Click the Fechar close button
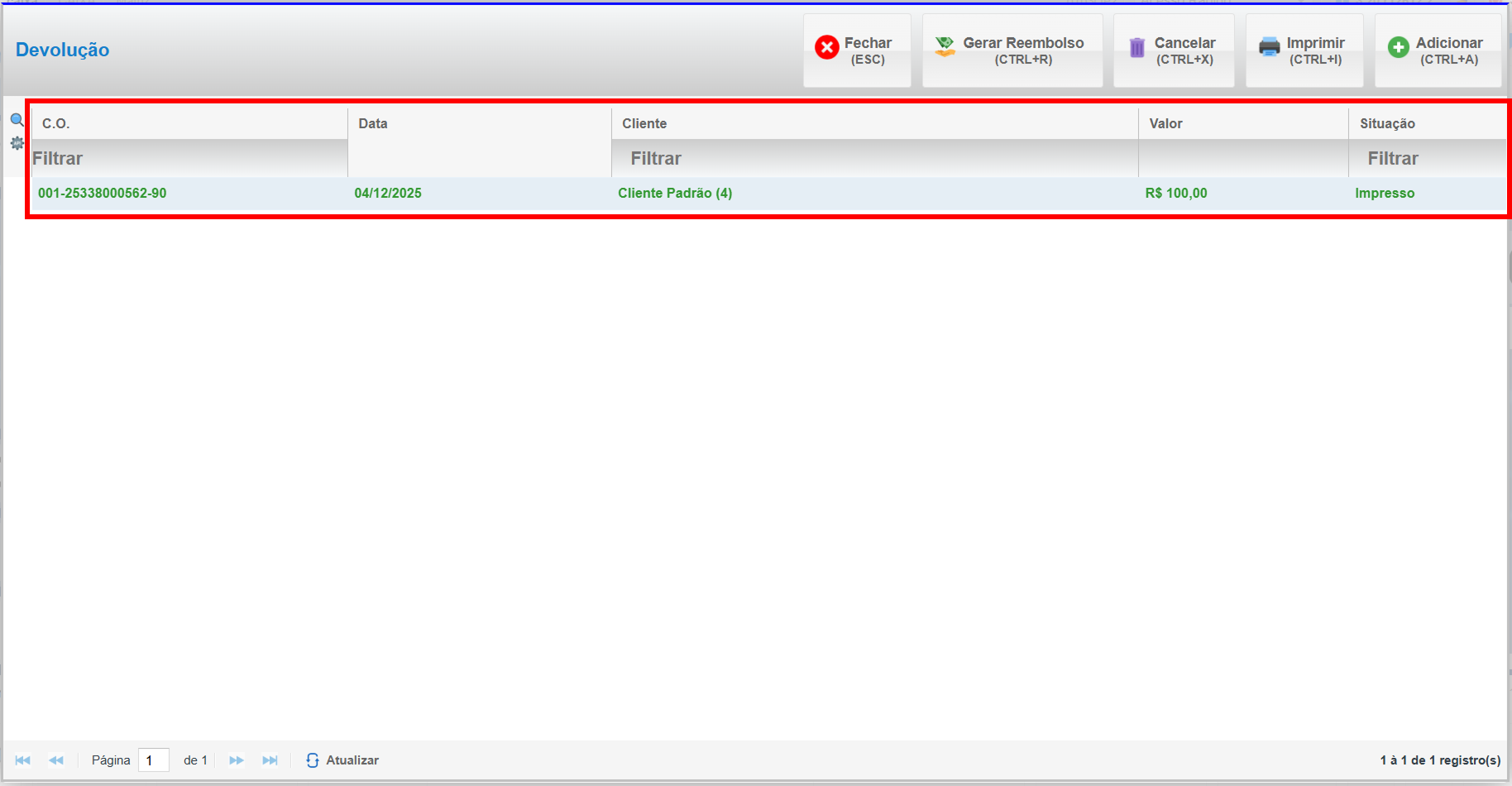The height and width of the screenshot is (786, 1512). (856, 50)
